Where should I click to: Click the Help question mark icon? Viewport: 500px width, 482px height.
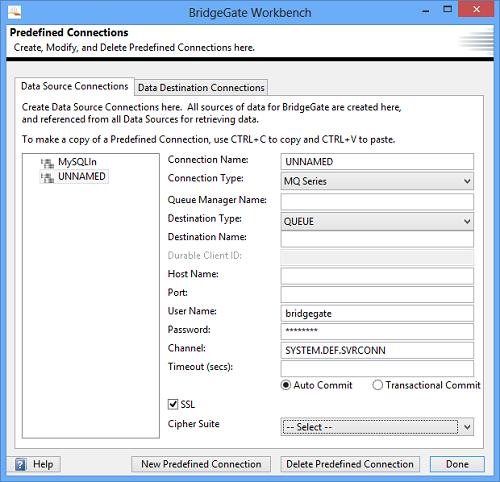point(20,464)
